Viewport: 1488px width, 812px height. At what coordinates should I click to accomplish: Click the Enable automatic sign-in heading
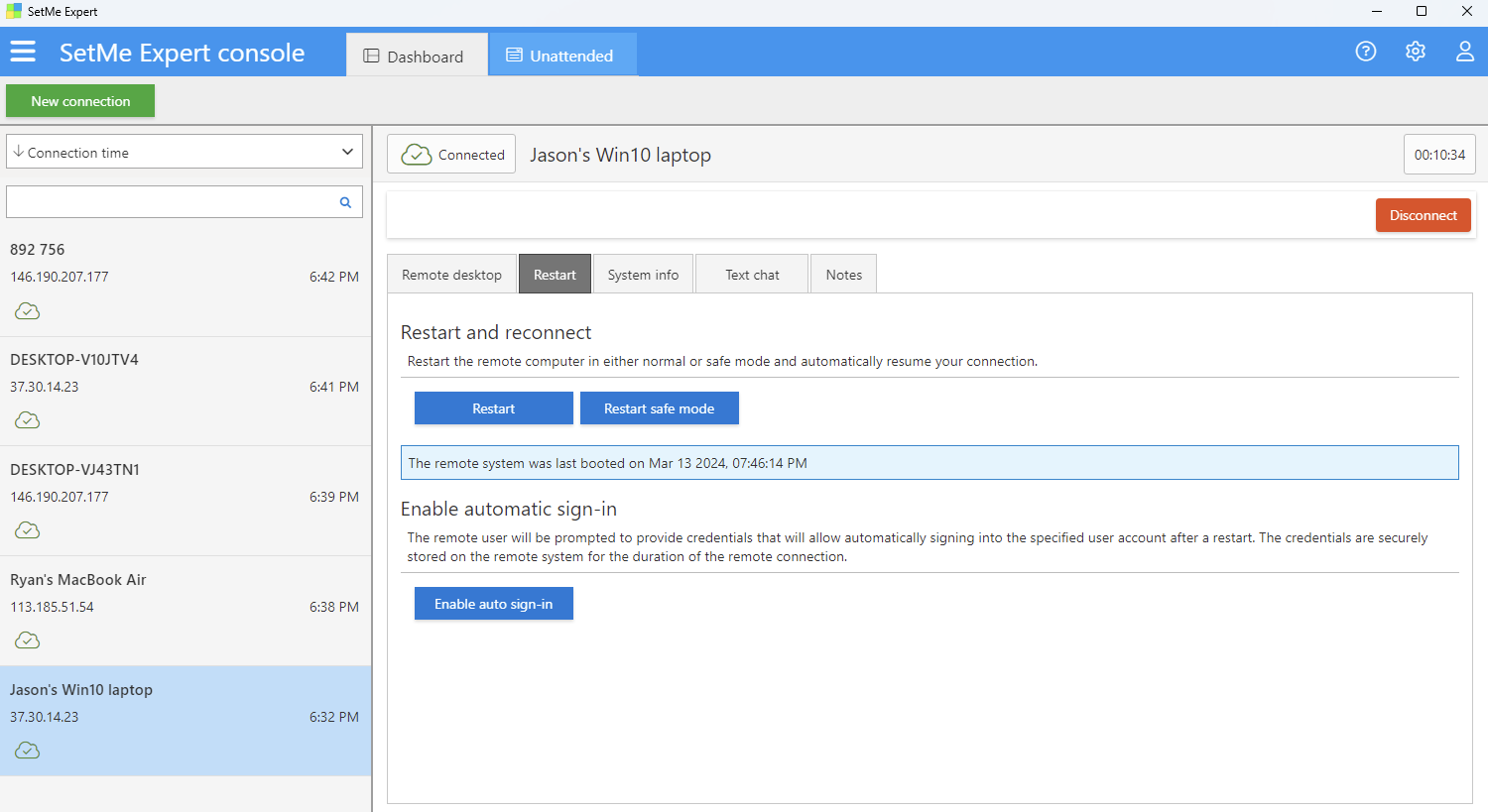coord(509,509)
